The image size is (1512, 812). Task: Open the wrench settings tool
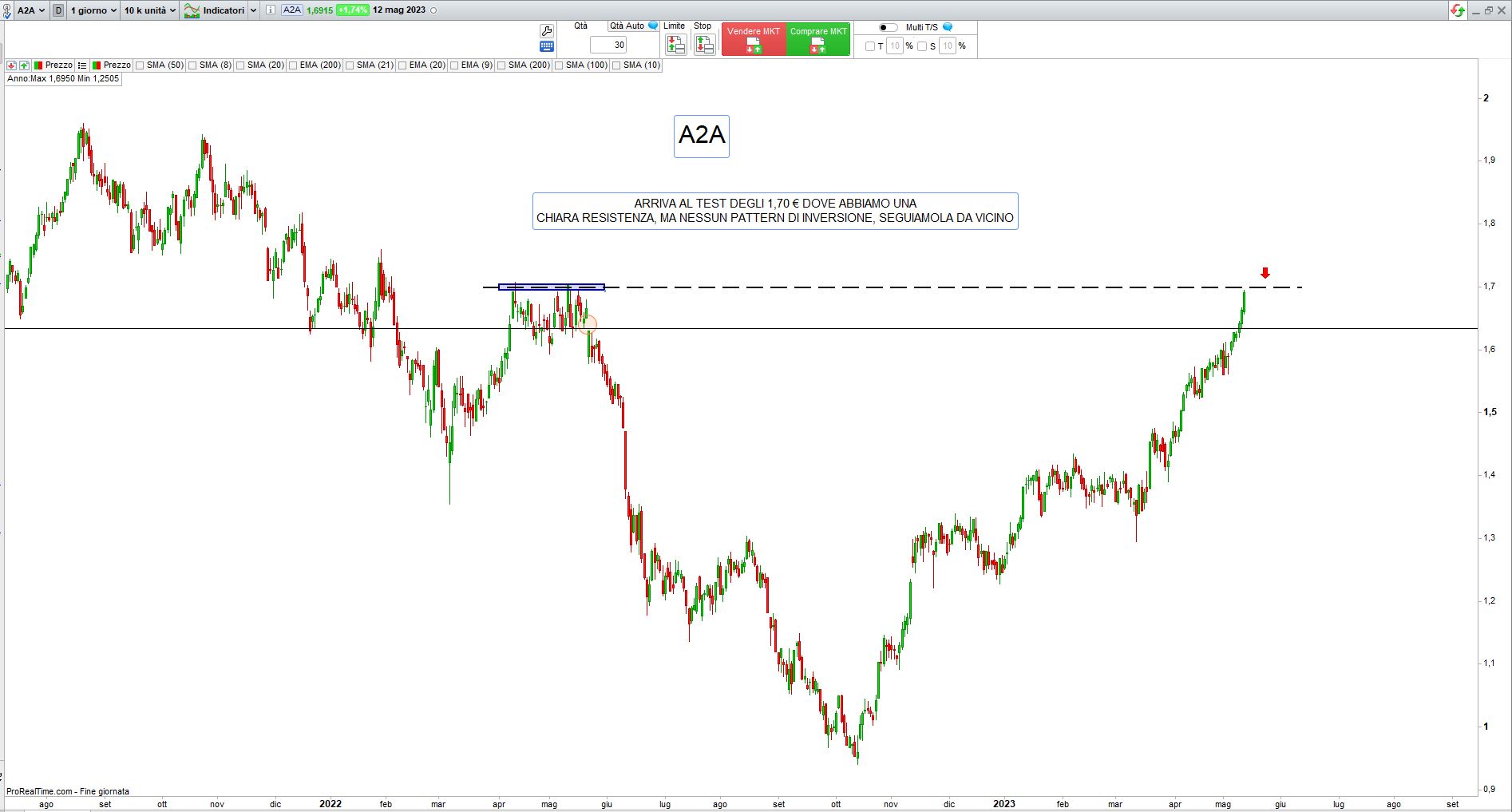[x=547, y=30]
